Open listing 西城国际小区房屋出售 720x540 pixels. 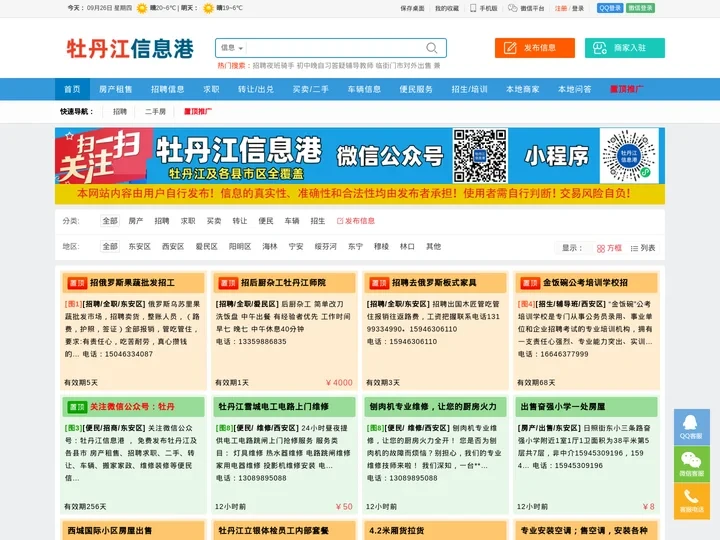click(x=110, y=530)
